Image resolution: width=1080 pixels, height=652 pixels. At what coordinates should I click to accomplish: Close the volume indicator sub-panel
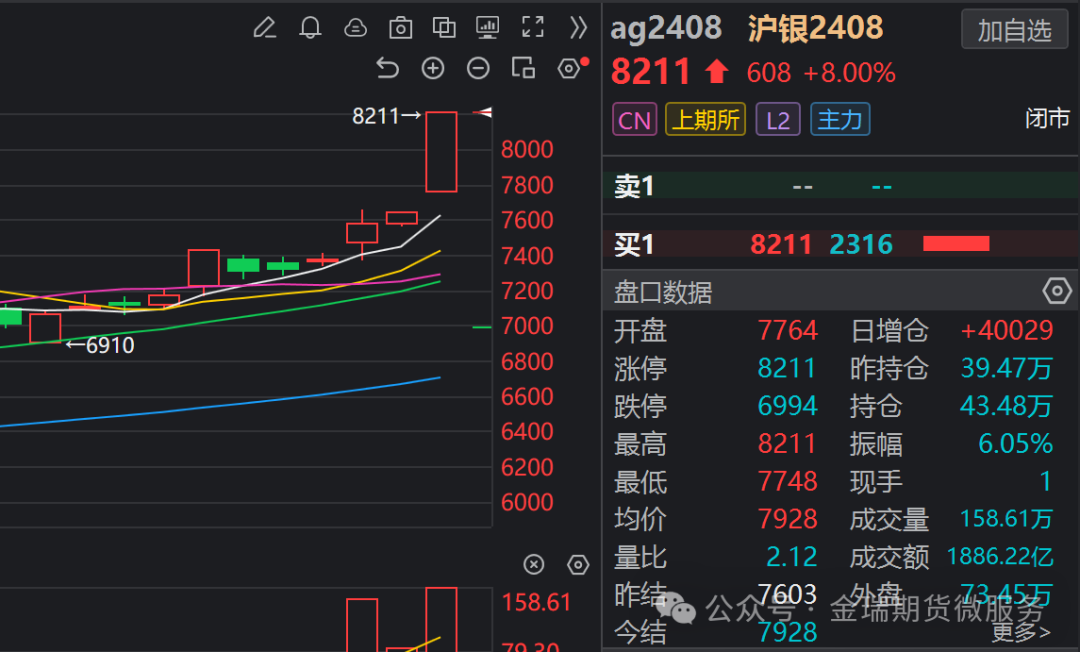pyautogui.click(x=534, y=565)
